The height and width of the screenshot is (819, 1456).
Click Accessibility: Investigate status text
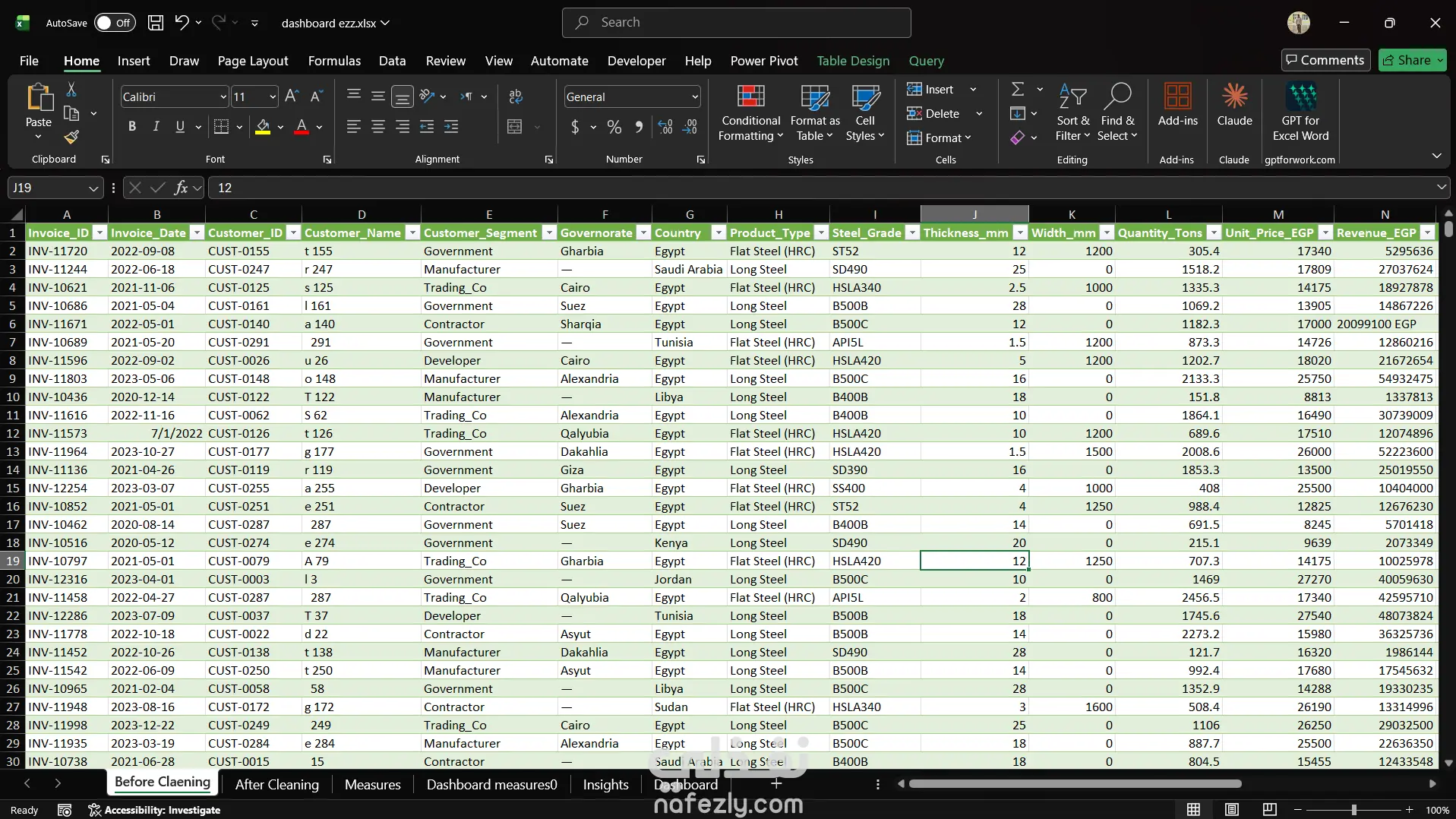click(x=155, y=810)
